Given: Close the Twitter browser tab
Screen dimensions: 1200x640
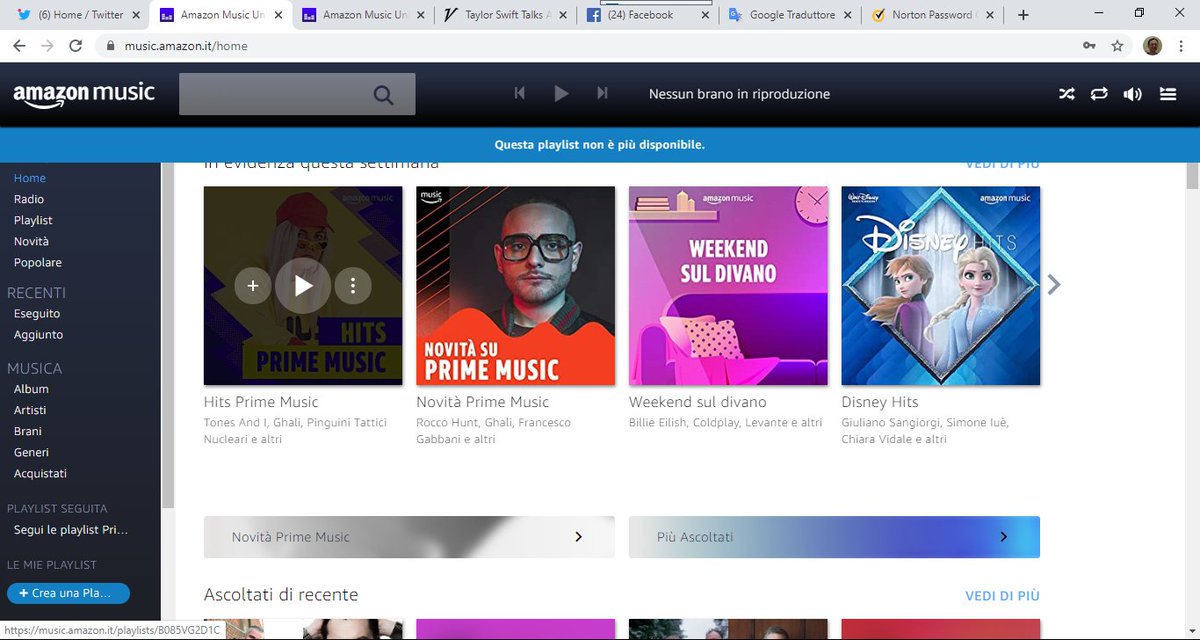Looking at the screenshot, I should coord(137,15).
